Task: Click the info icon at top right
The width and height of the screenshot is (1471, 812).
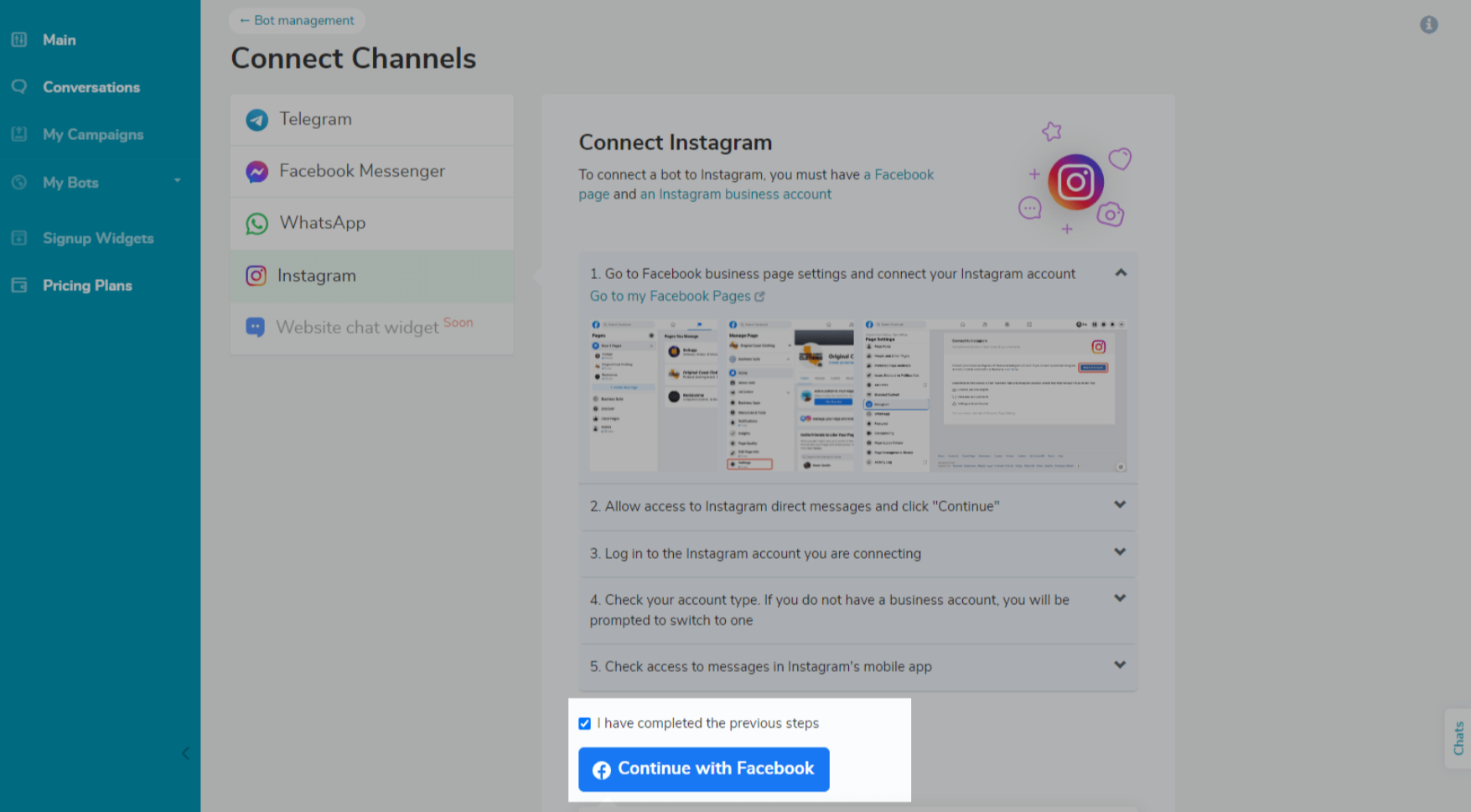Action: coord(1429,25)
